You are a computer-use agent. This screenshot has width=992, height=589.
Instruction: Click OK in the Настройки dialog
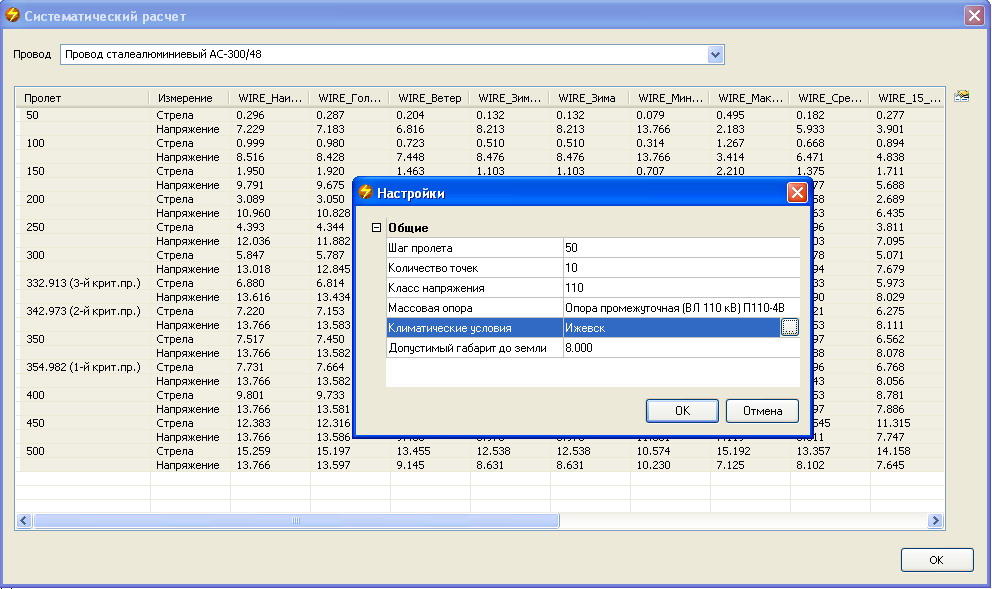(x=682, y=411)
